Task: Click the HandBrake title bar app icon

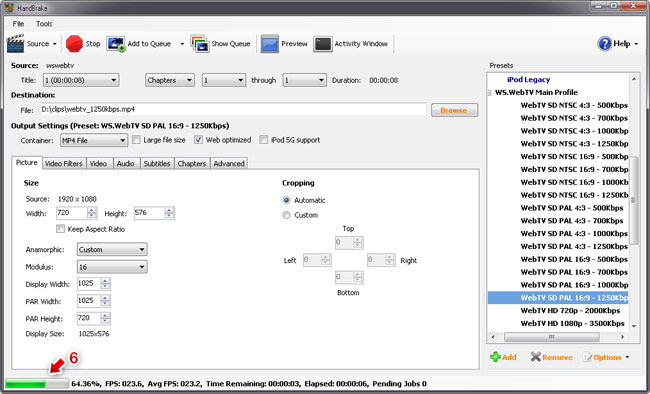Action: pos(9,7)
